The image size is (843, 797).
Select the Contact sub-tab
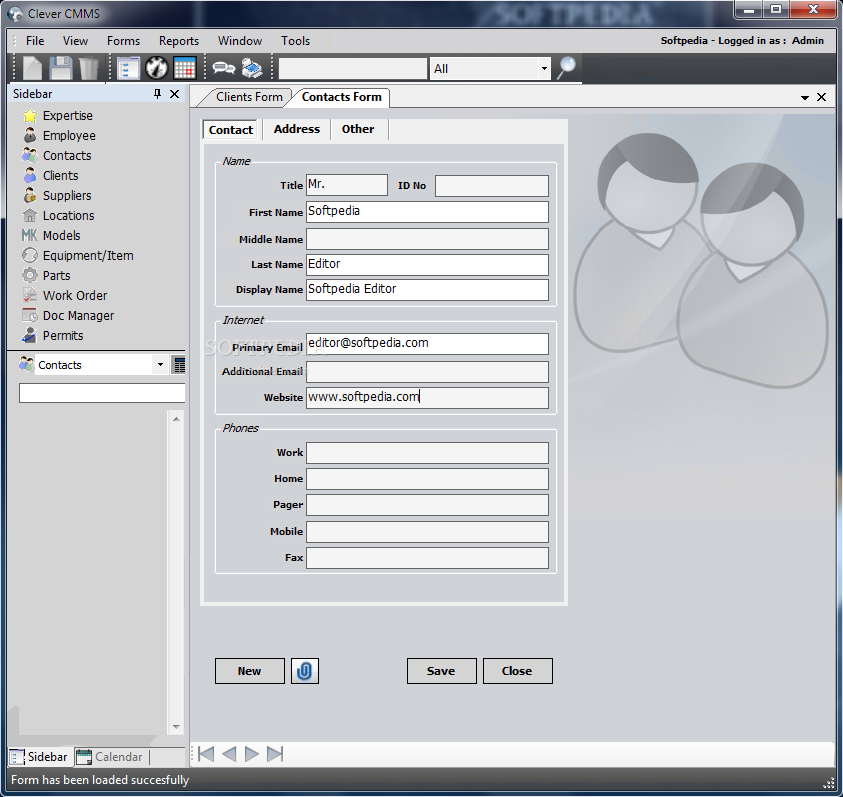tap(231, 130)
